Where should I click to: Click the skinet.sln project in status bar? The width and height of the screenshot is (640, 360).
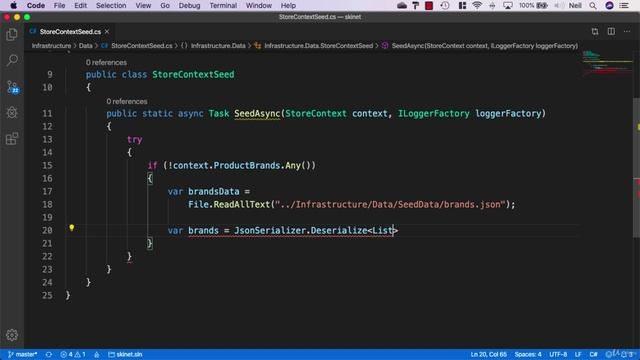tap(125, 354)
